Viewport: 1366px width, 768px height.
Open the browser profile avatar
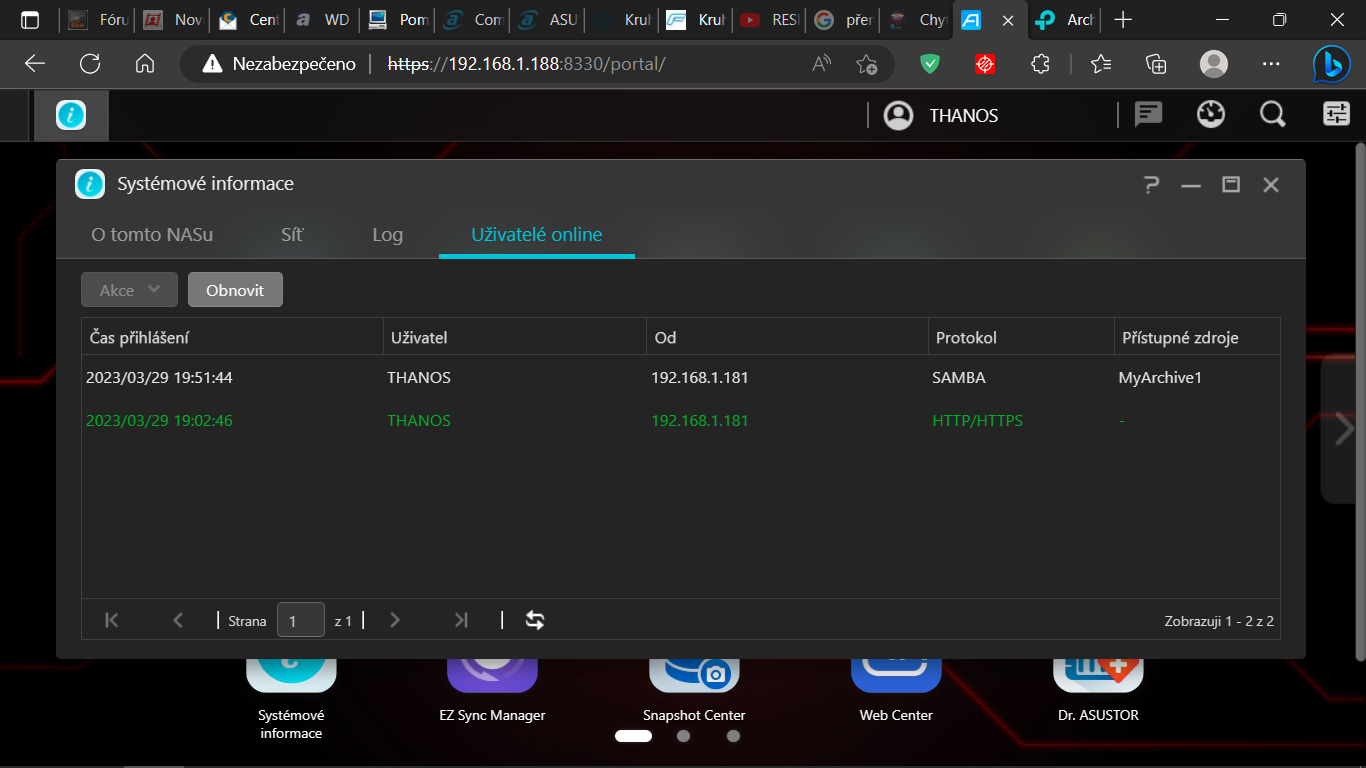pyautogui.click(x=1214, y=64)
